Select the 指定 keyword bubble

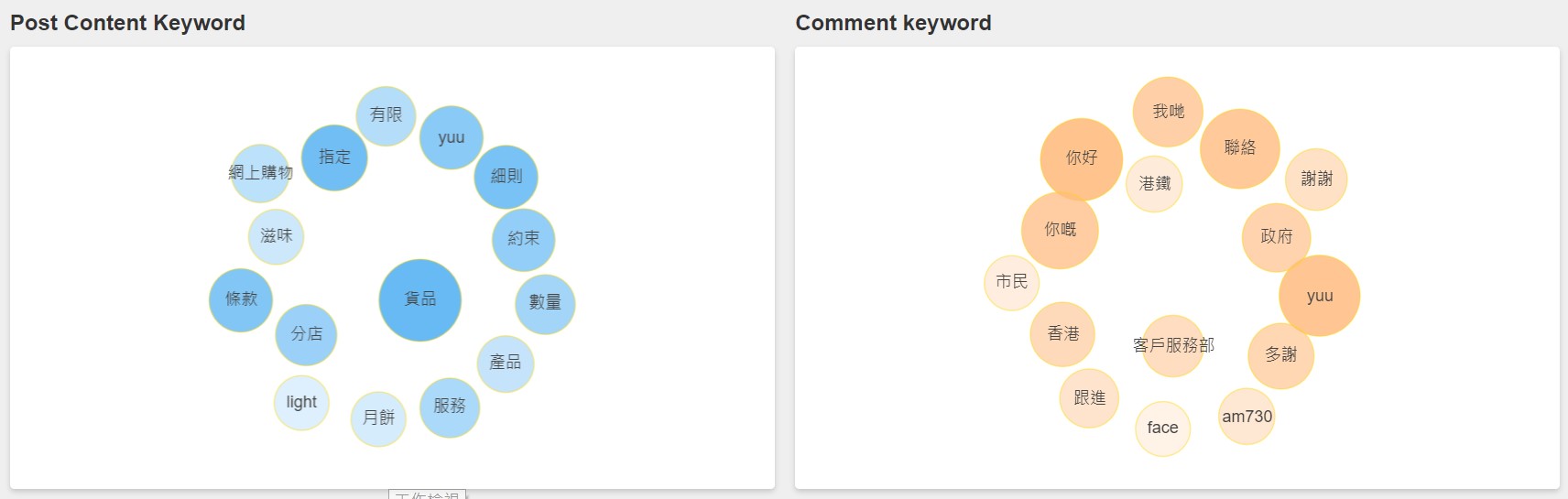pyautogui.click(x=334, y=157)
